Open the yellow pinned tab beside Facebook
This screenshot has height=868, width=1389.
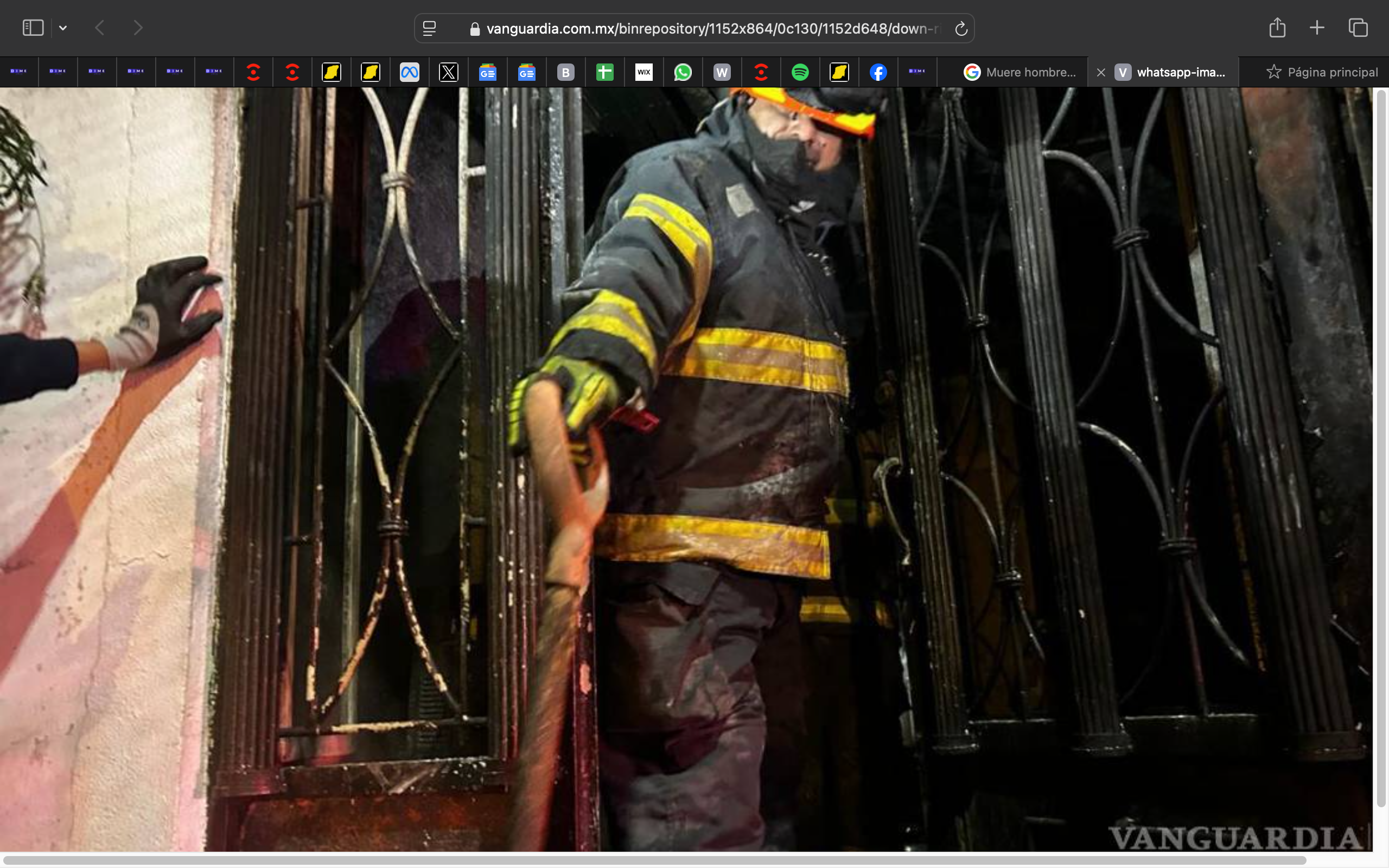pyautogui.click(x=839, y=72)
